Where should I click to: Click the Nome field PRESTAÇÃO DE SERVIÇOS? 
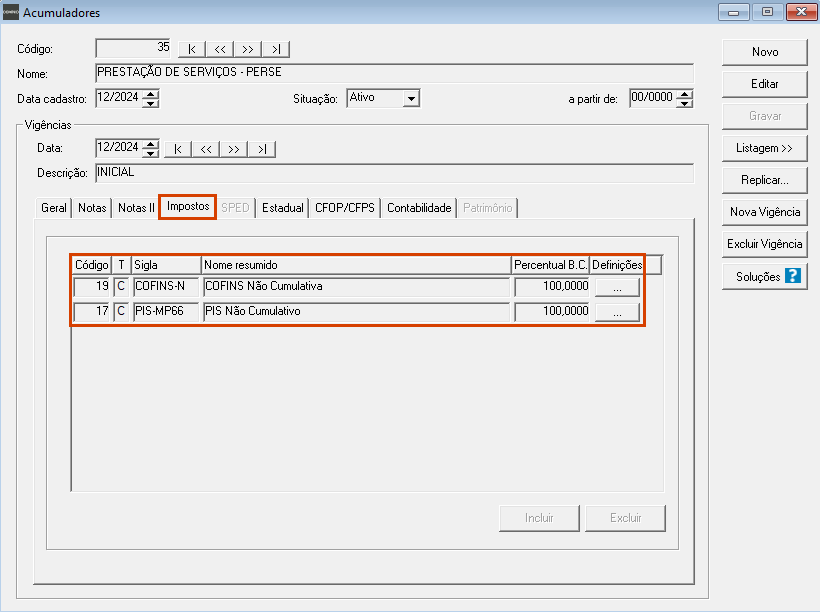coord(395,73)
